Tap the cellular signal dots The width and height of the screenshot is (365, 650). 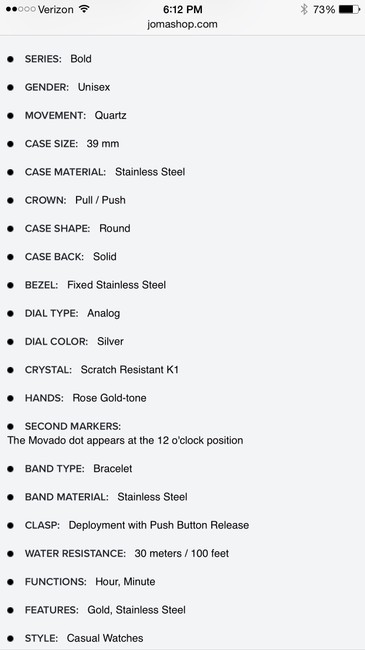[21, 9]
